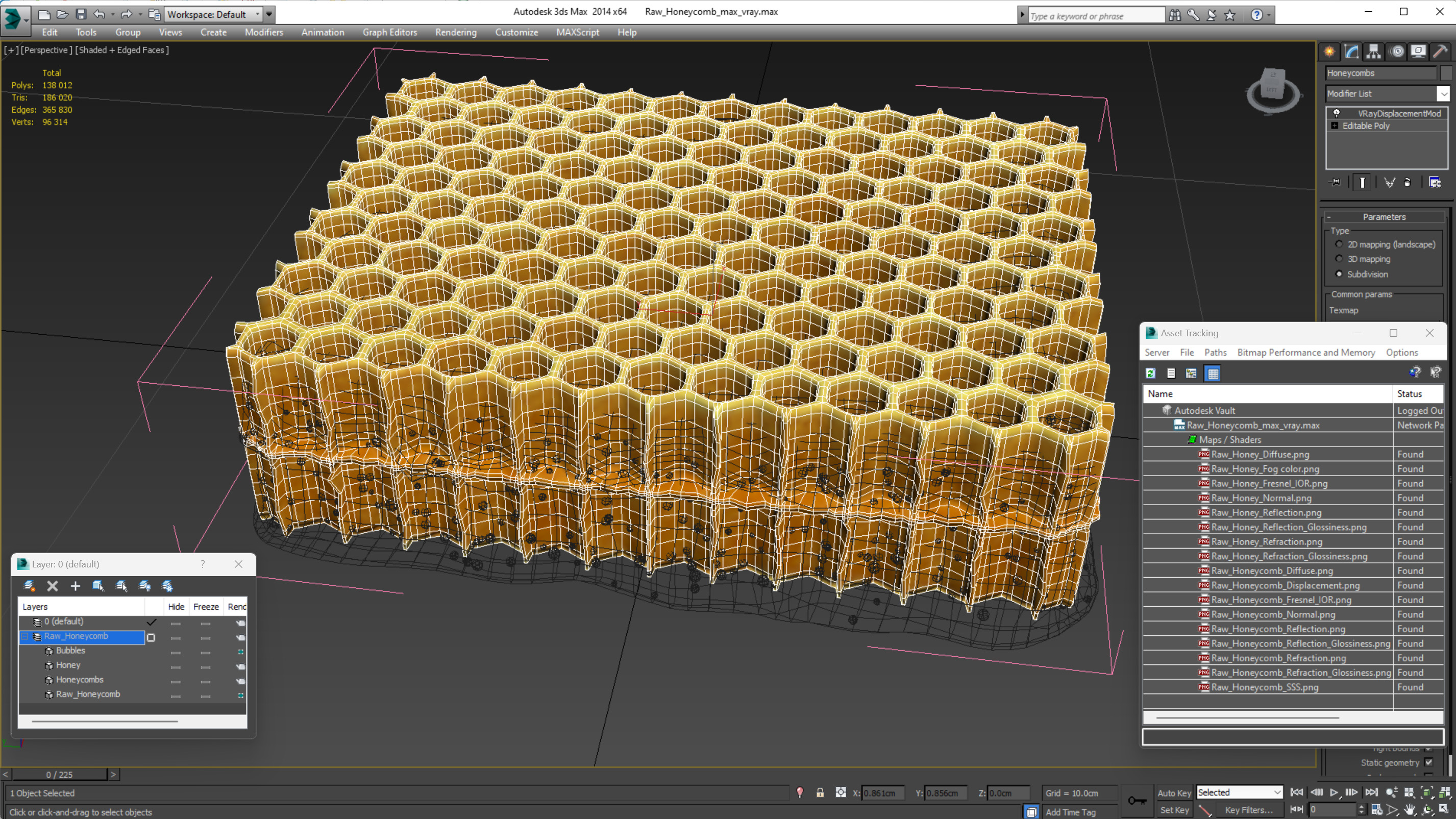This screenshot has height=819, width=1456.
Task: Switch Asset Tracking to table view
Action: coord(1213,373)
